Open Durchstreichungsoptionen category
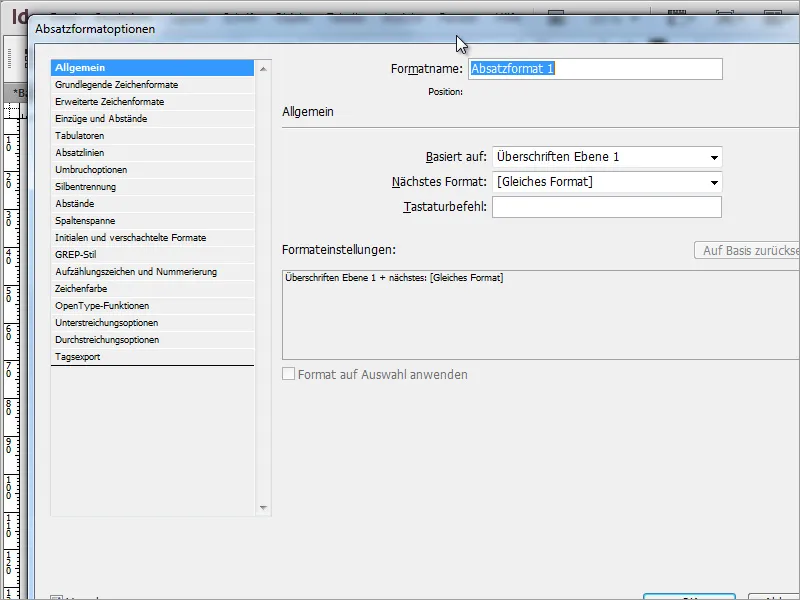800x600 pixels. tap(152, 340)
